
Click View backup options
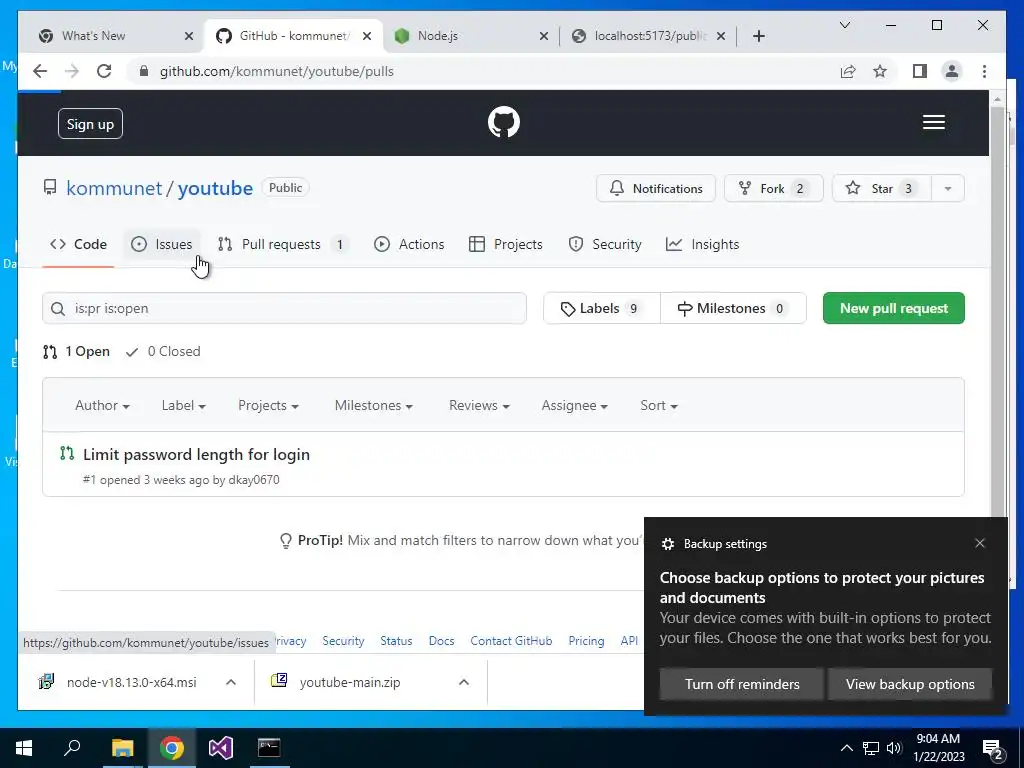910,684
